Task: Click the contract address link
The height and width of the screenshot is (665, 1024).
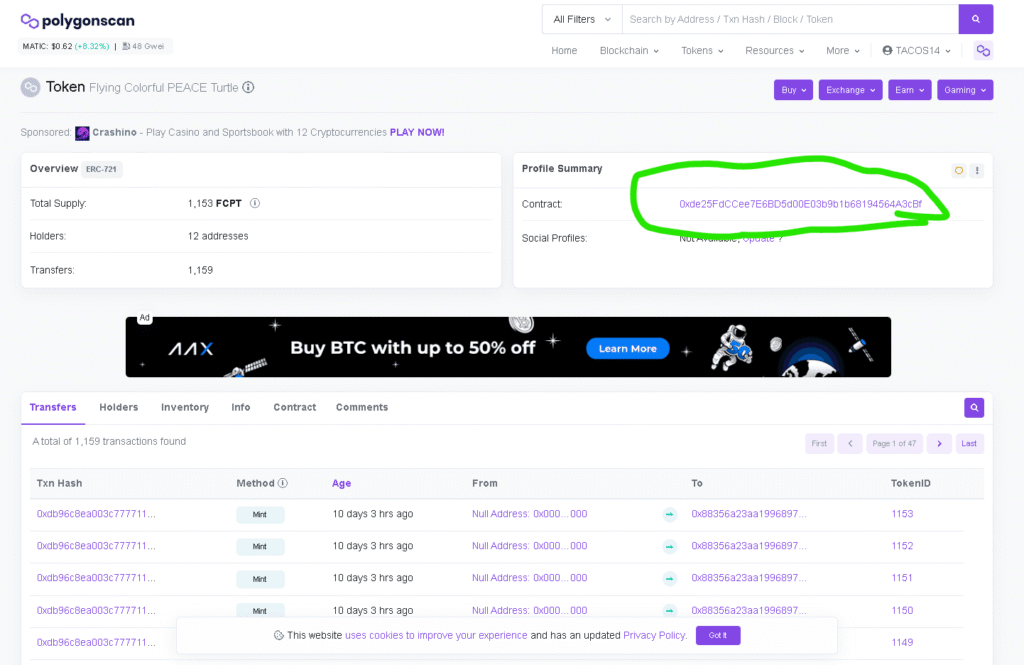Action: 800,204
